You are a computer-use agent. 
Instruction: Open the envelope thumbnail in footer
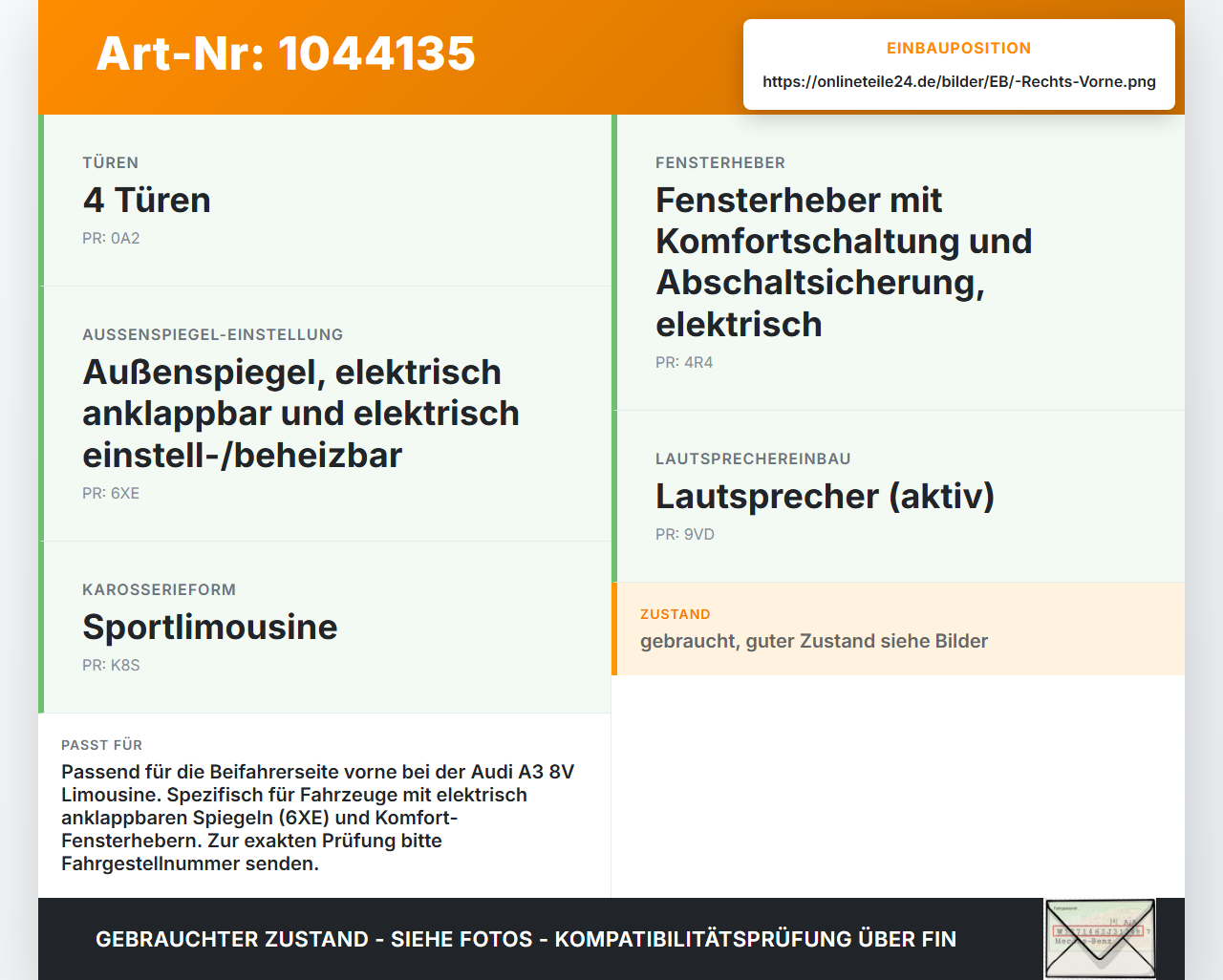[x=1100, y=939]
